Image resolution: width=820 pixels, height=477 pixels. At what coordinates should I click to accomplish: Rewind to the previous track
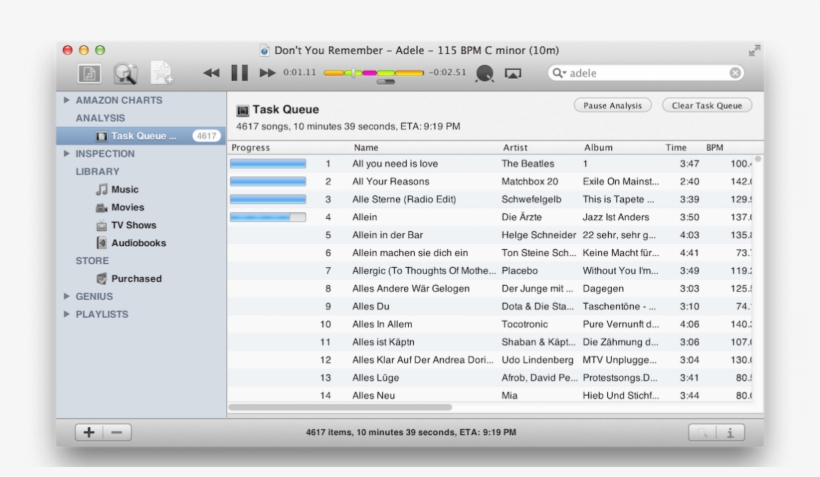point(211,73)
